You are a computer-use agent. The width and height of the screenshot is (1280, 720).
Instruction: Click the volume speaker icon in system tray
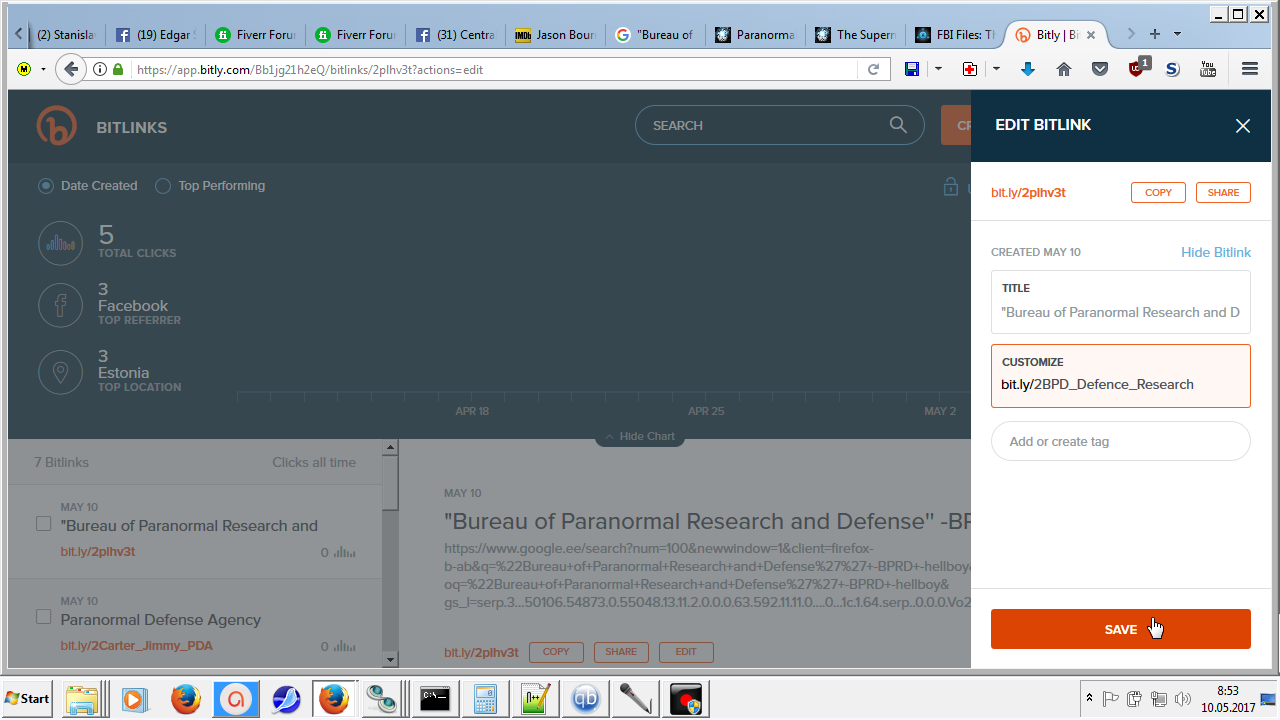click(x=1183, y=698)
